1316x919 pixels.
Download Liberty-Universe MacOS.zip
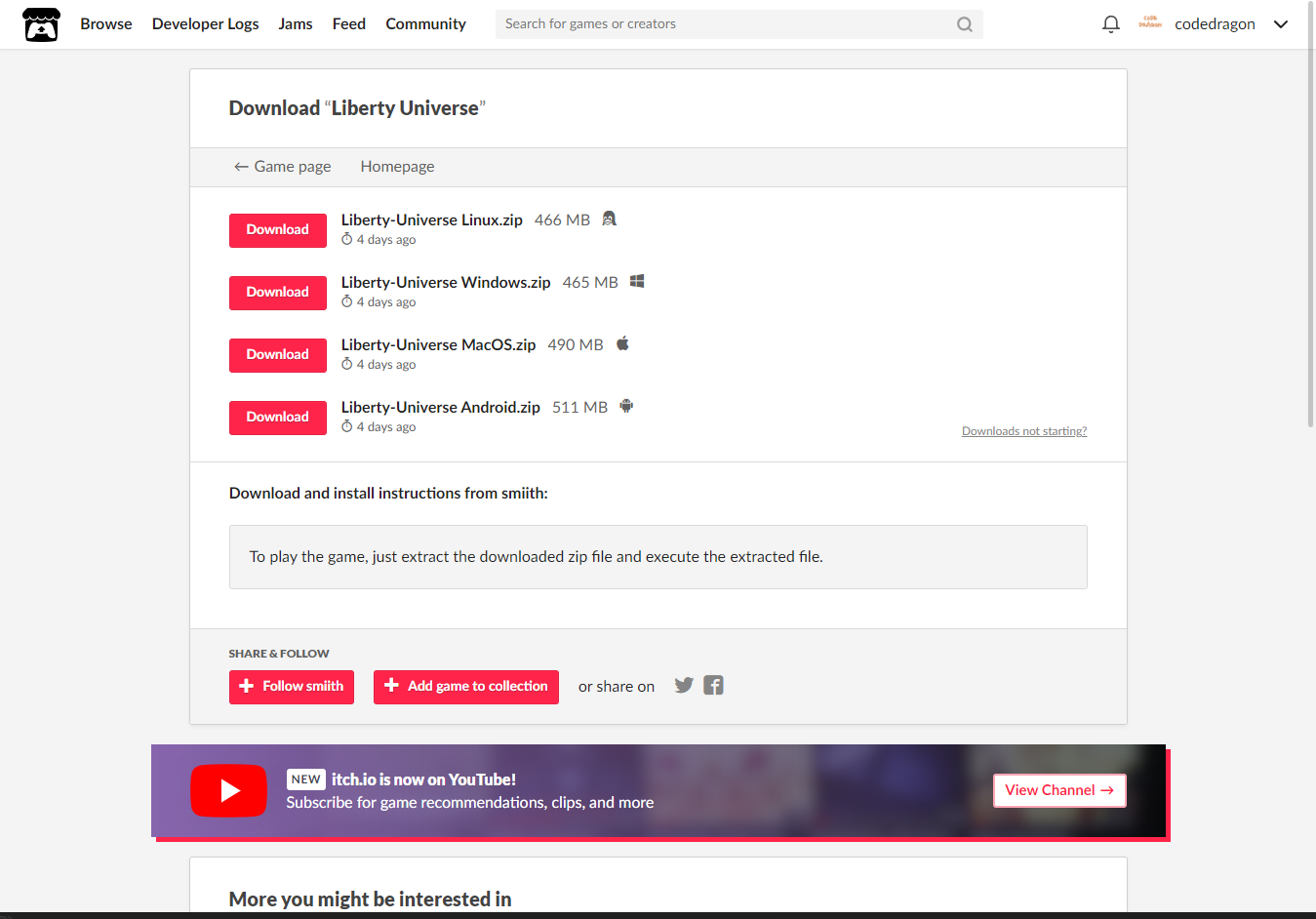(278, 355)
